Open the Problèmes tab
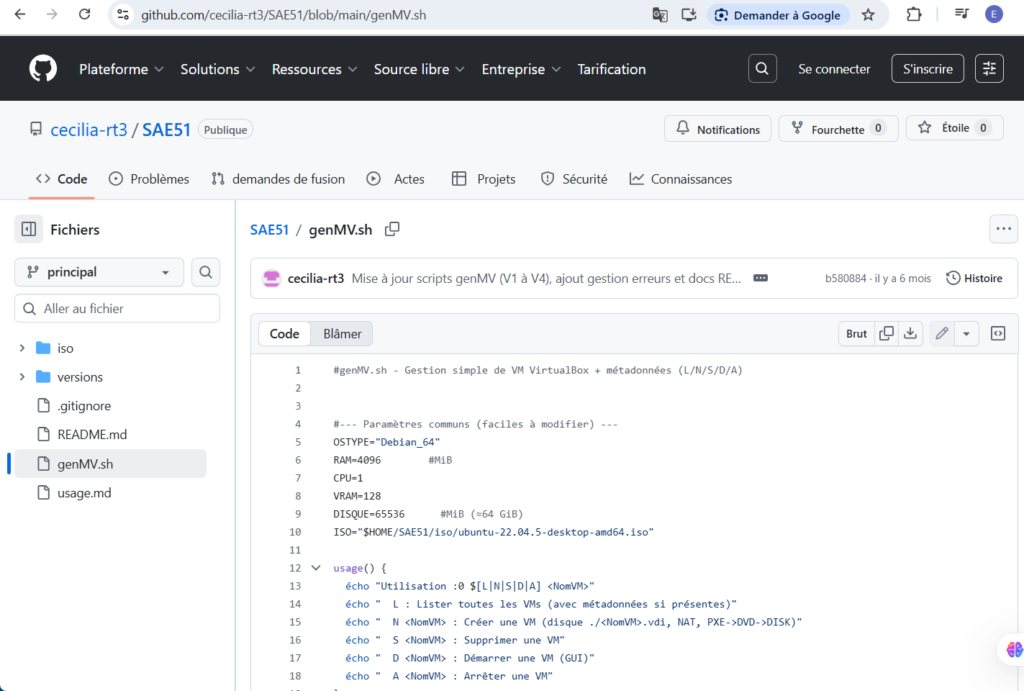 [x=148, y=179]
